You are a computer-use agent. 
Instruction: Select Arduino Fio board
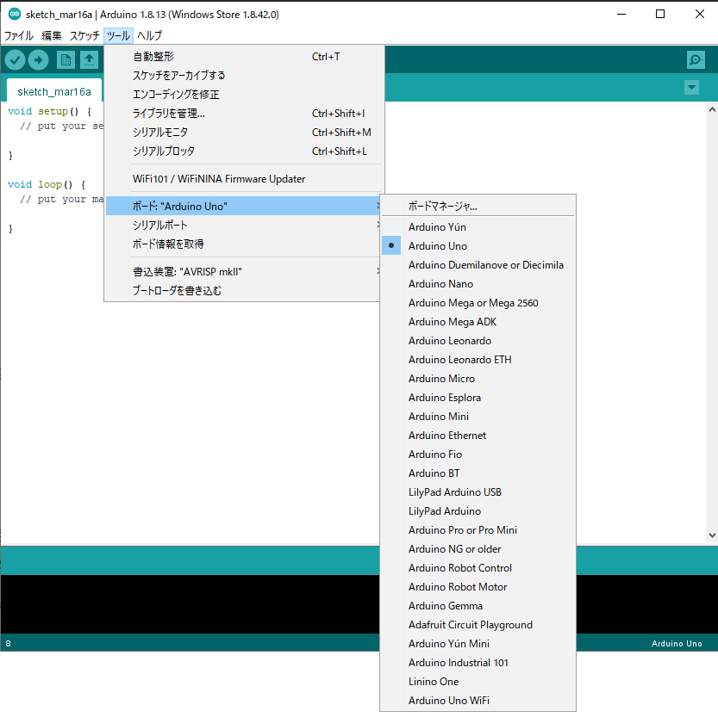click(x=478, y=454)
